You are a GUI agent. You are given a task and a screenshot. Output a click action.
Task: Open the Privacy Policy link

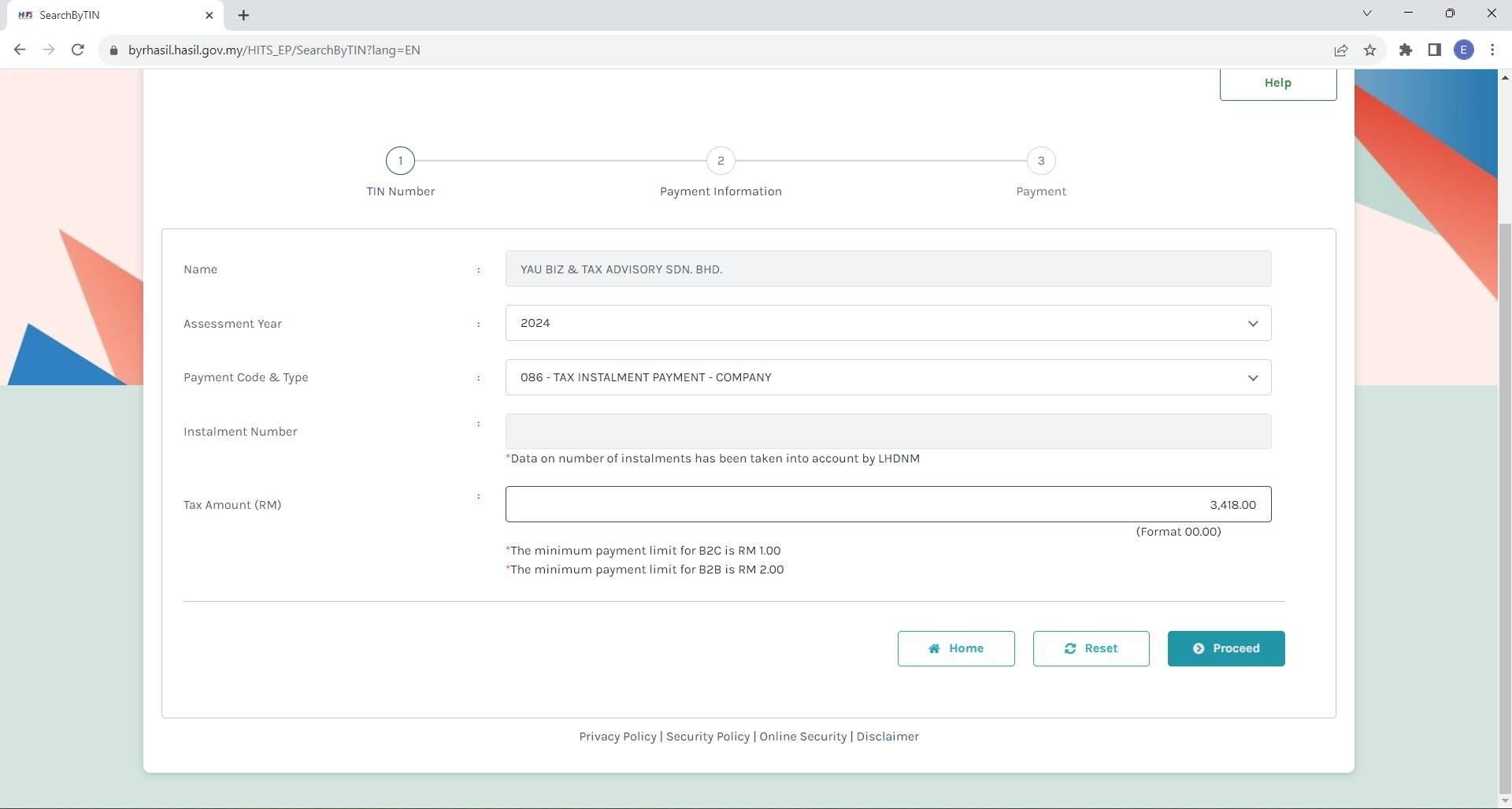[617, 737]
